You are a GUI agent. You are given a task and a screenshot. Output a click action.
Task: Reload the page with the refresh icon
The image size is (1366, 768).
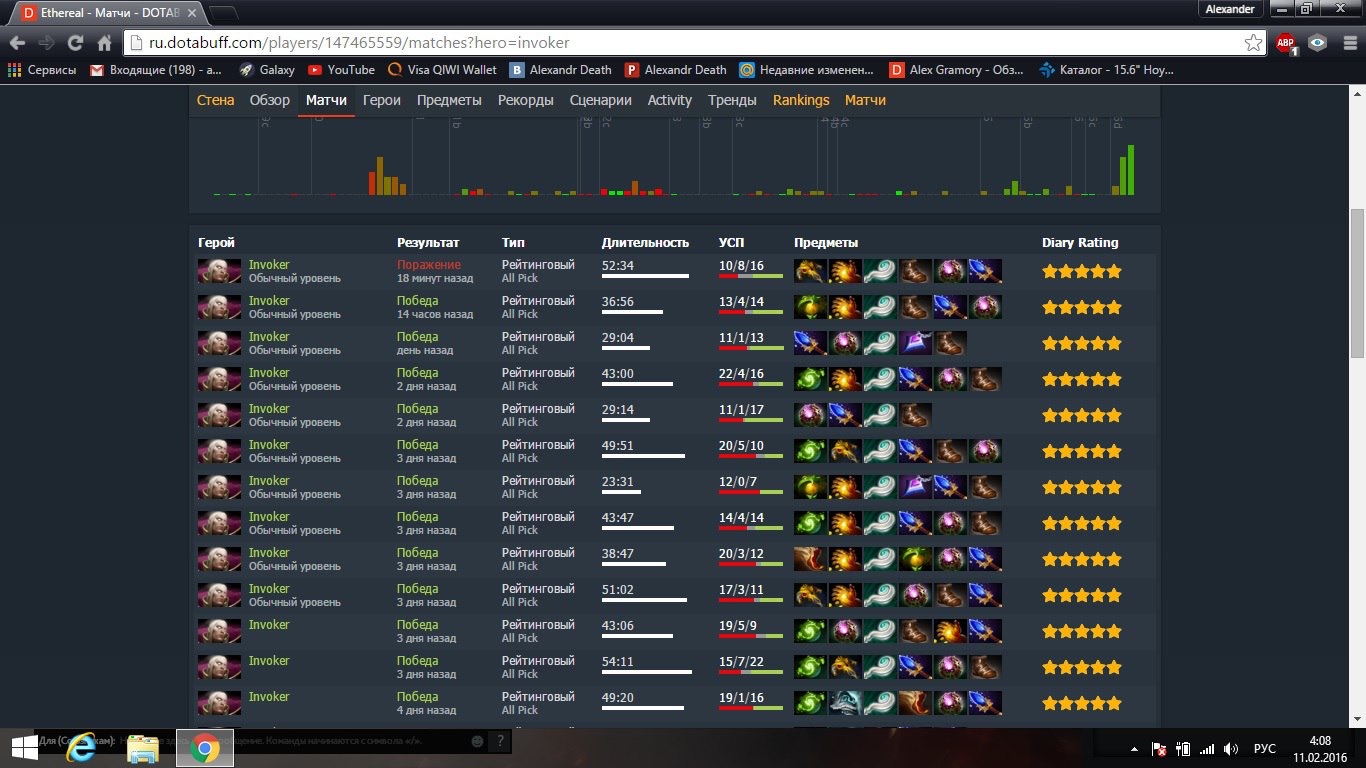pyautogui.click(x=75, y=43)
